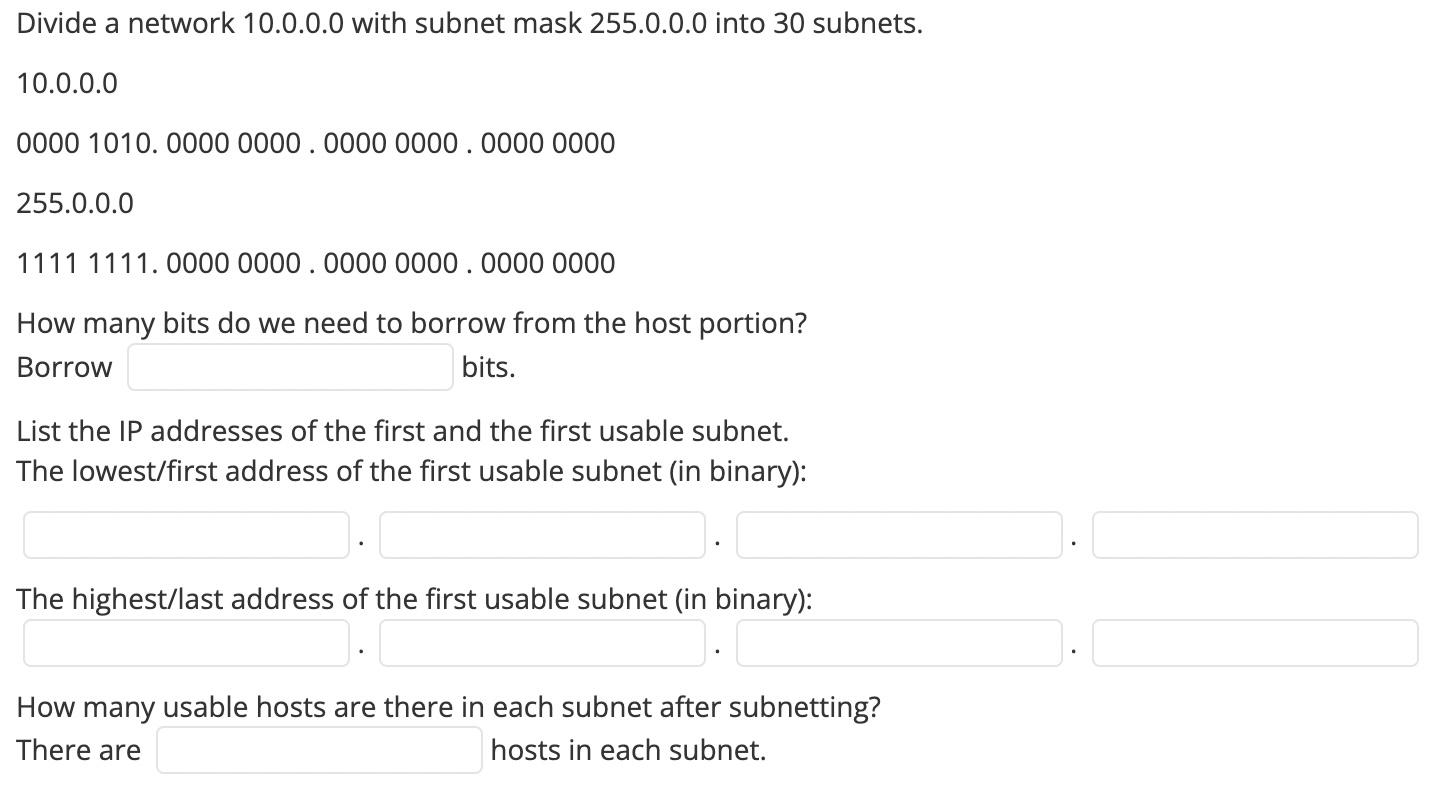Screen dimensions: 1452x794
Task: Select the question title about dividing 10.0.0.0
Action: [468, 23]
